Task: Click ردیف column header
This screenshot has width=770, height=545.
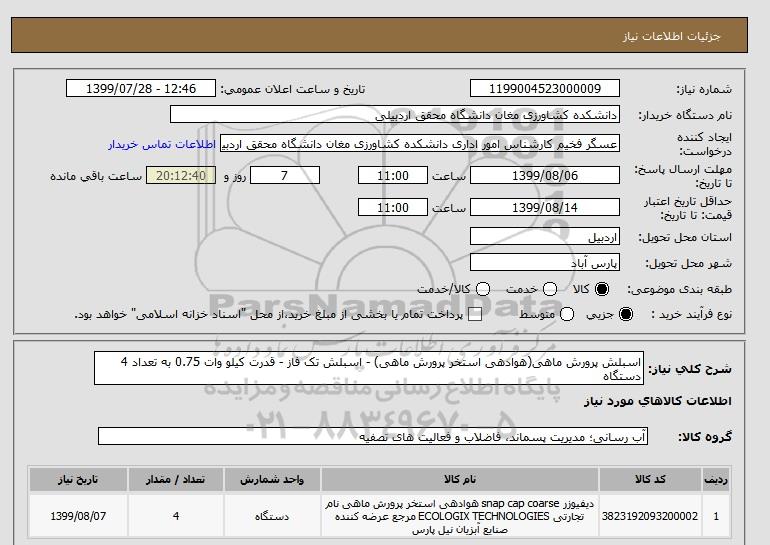Action: point(716,479)
